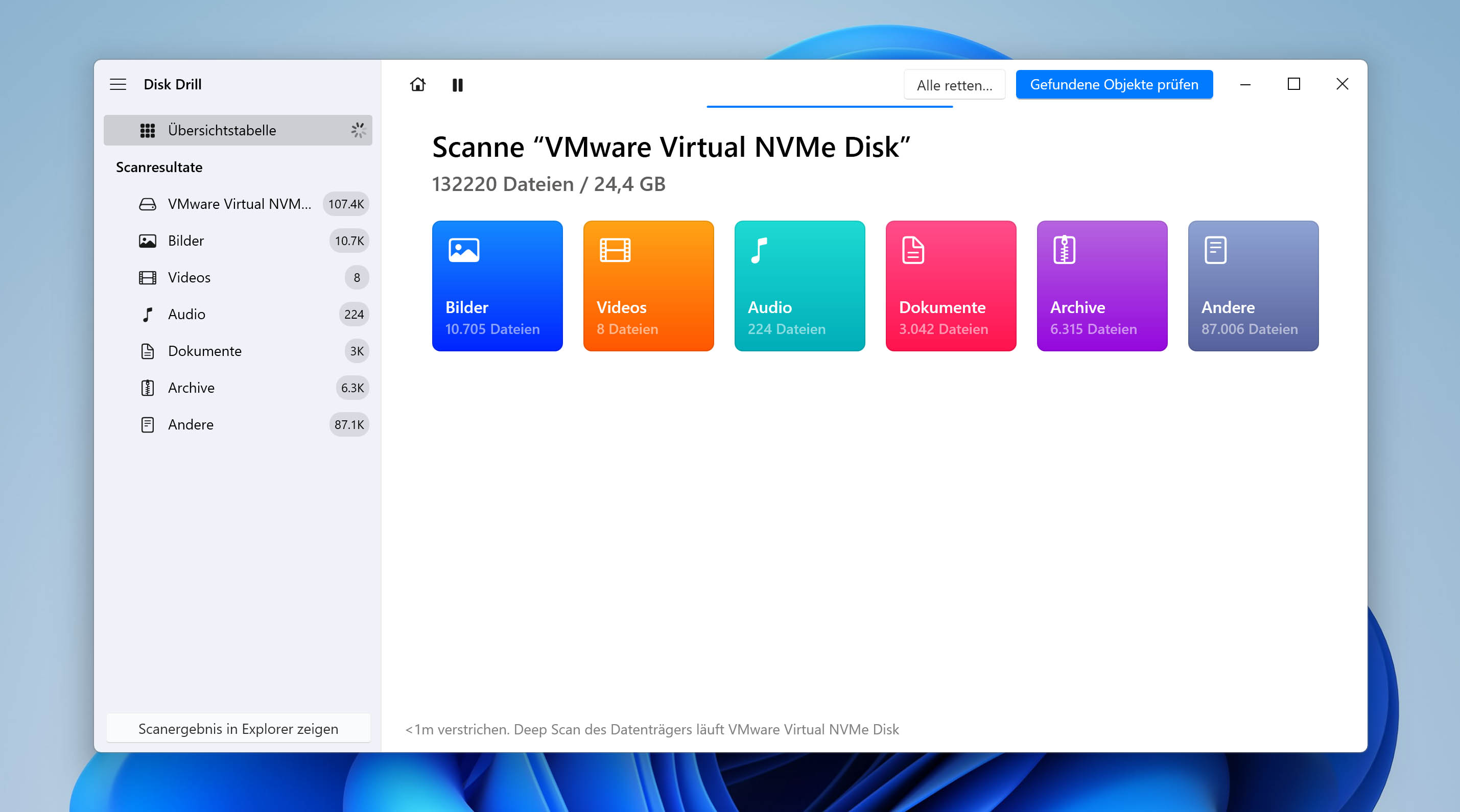Maximize the Disk Drill window
Viewport: 1460px width, 812px height.
point(1293,84)
